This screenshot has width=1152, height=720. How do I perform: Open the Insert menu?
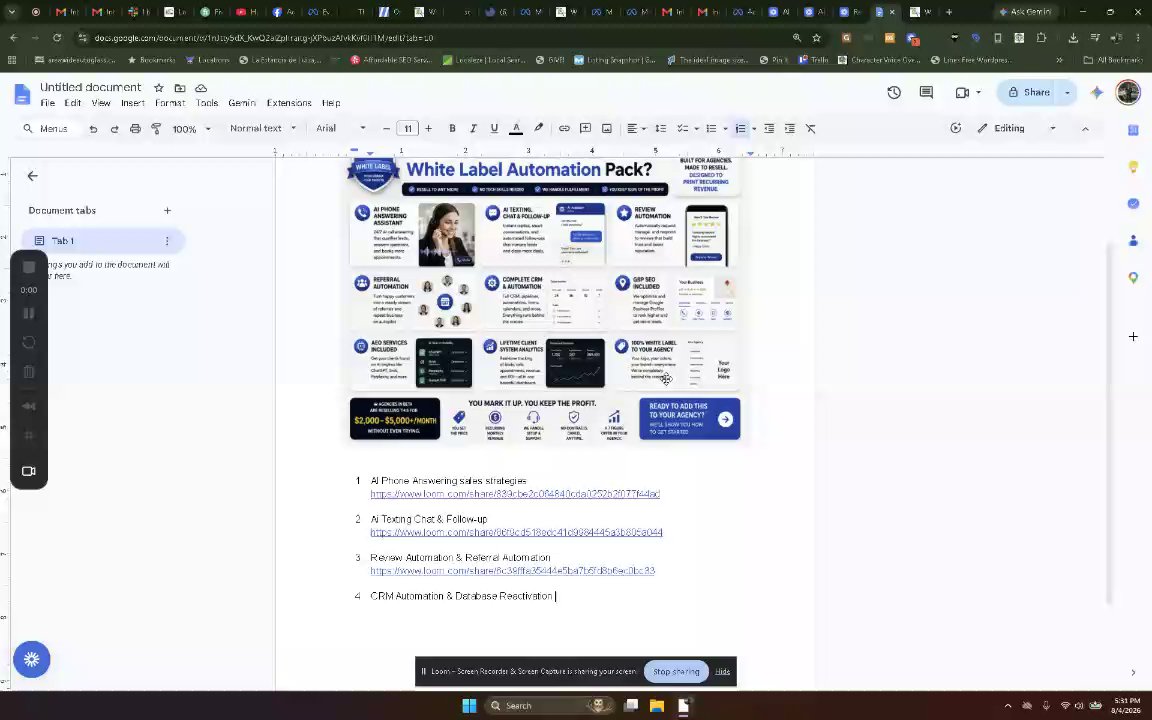tap(133, 104)
